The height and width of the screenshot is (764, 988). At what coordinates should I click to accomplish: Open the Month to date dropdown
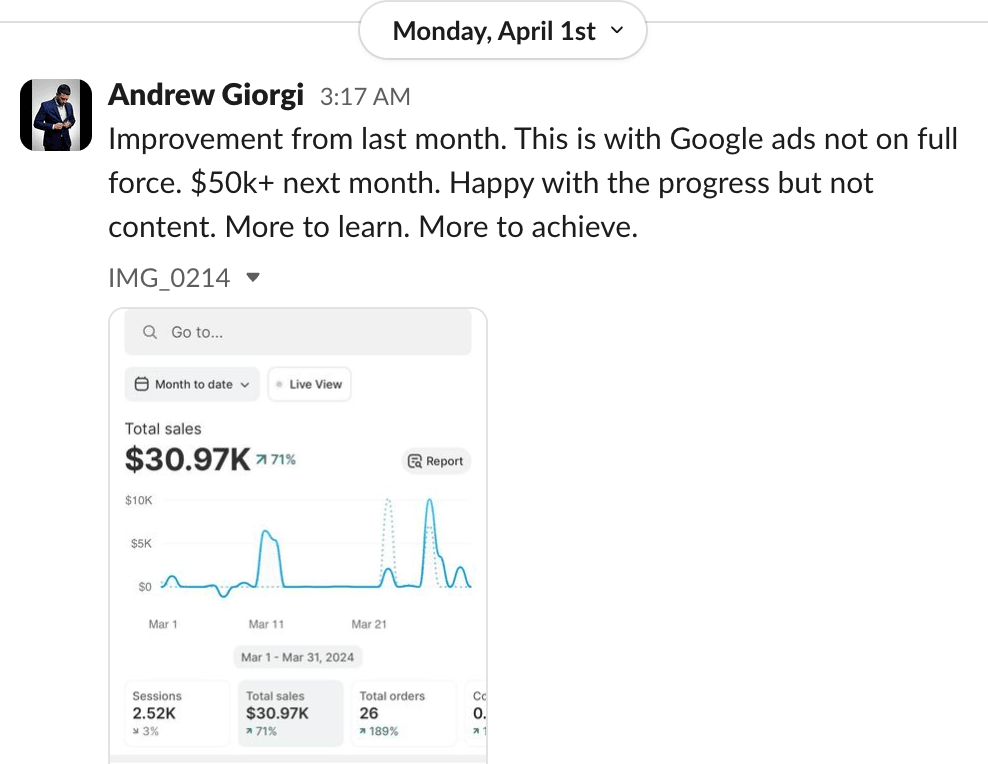[x=192, y=384]
